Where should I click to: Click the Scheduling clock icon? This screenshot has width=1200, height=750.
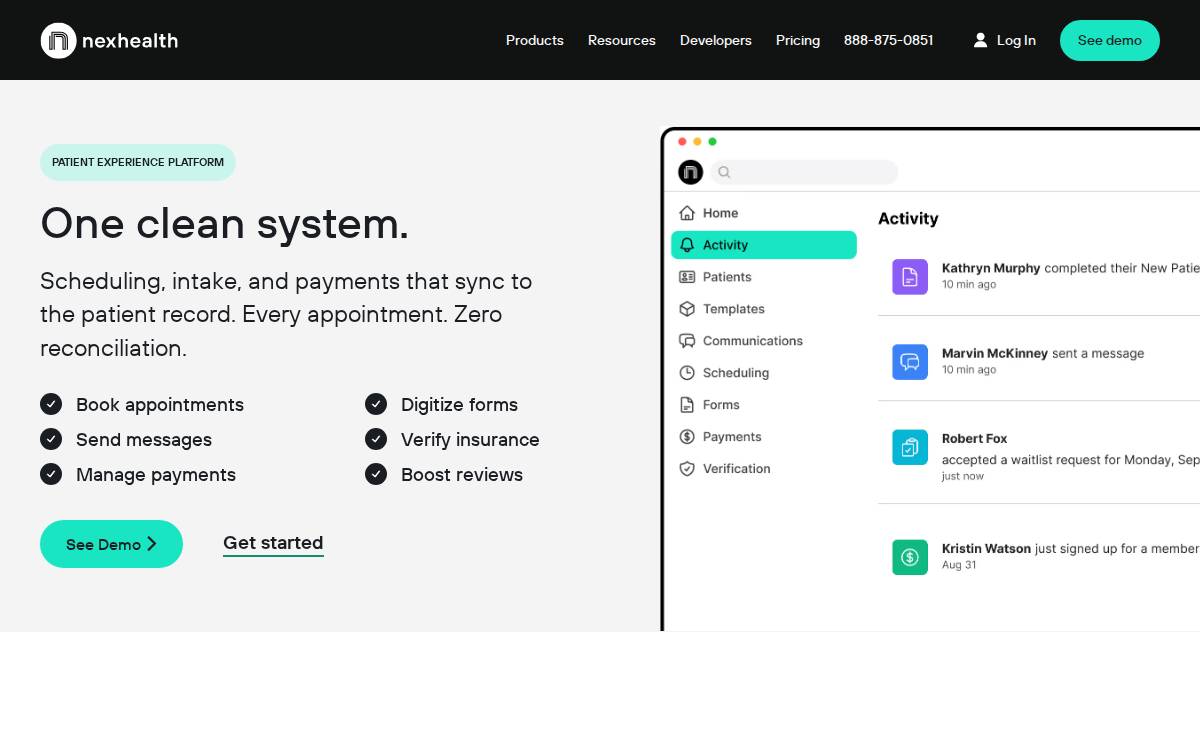point(687,373)
